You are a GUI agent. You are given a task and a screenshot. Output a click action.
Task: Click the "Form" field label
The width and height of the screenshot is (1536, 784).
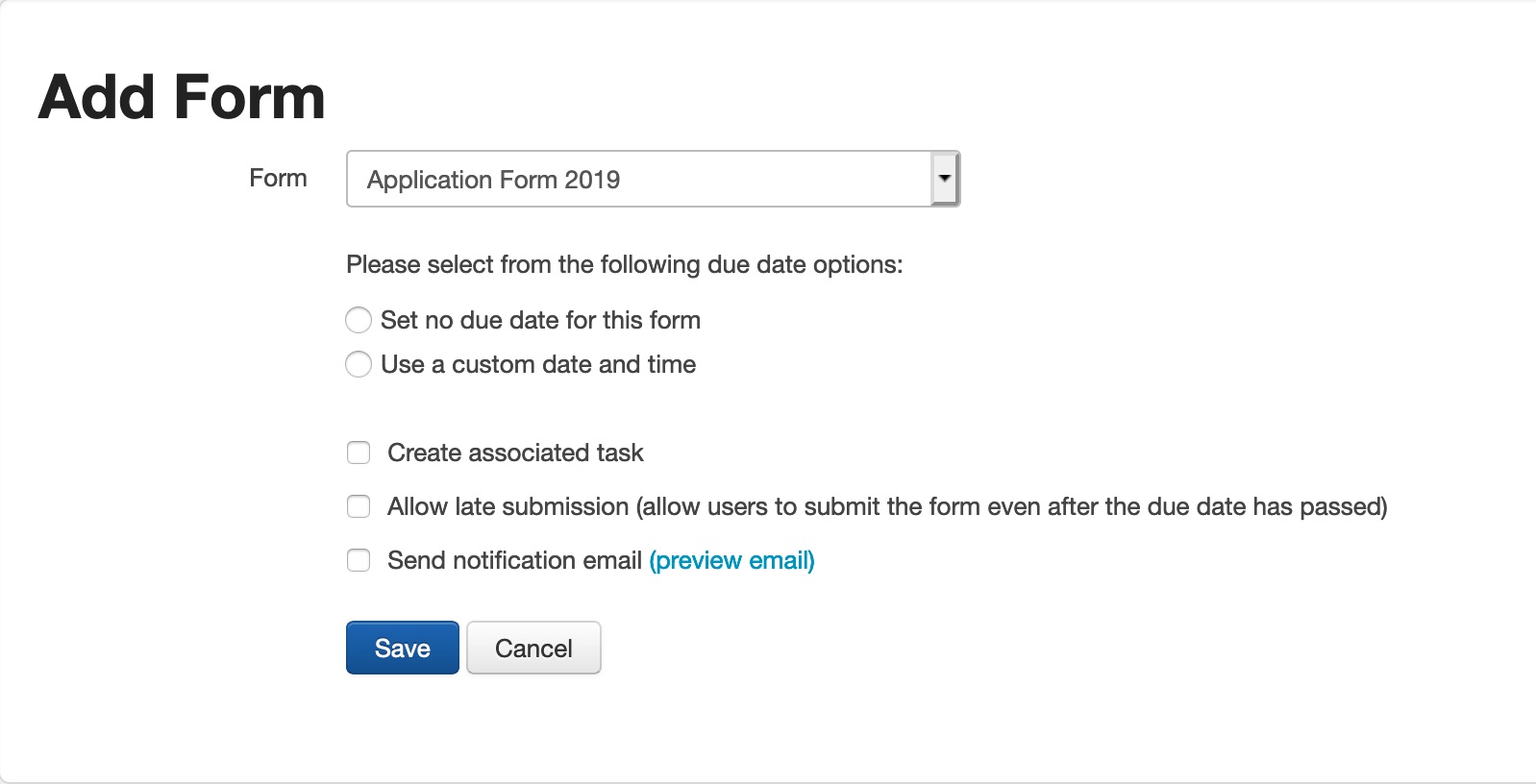point(278,179)
